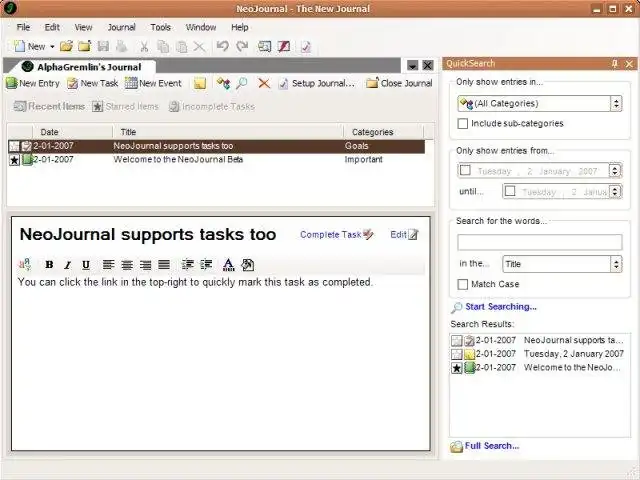640x480 pixels.
Task: Close the QuickSearch panel
Action: point(629,64)
